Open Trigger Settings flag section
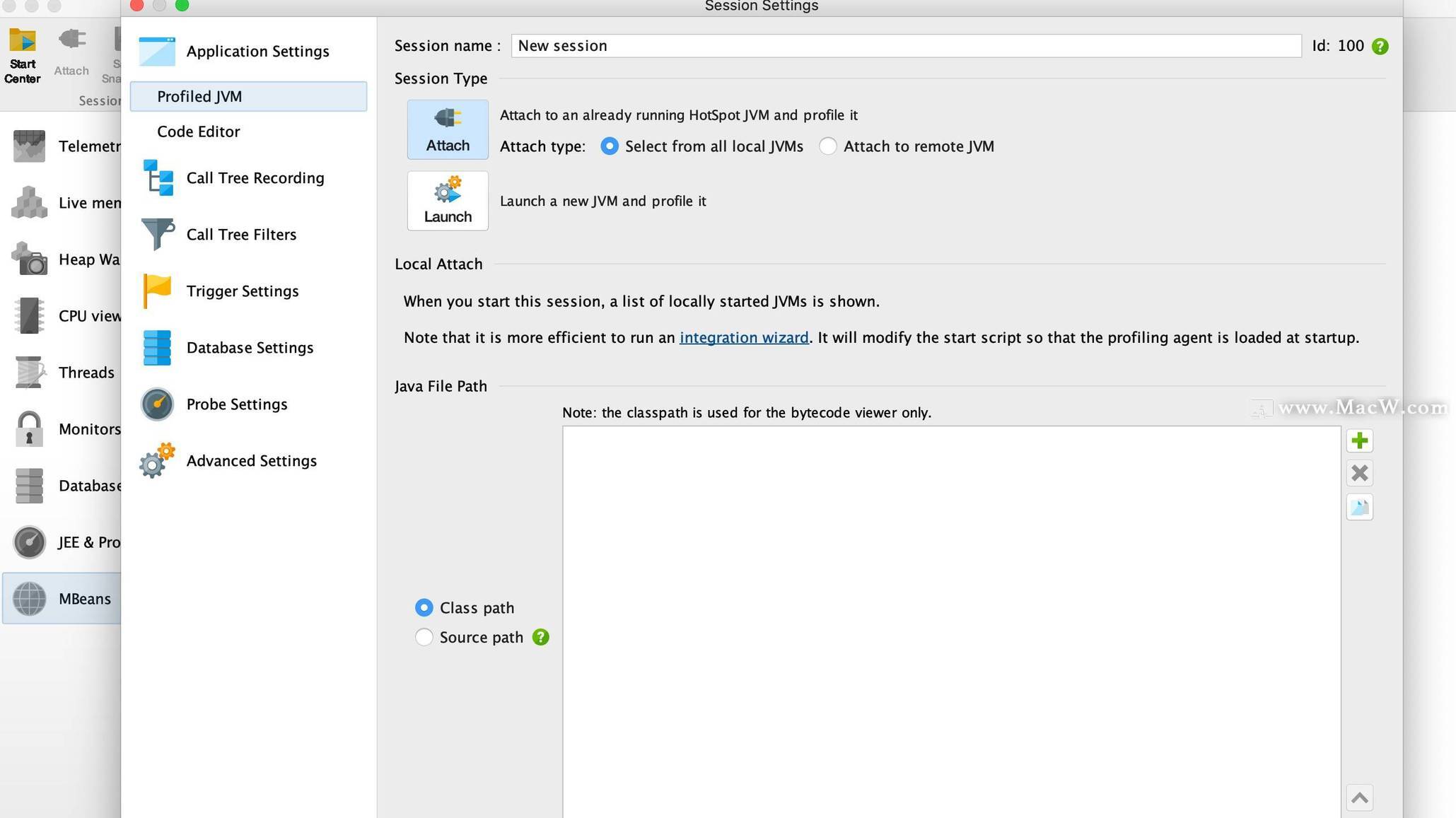 tap(242, 291)
